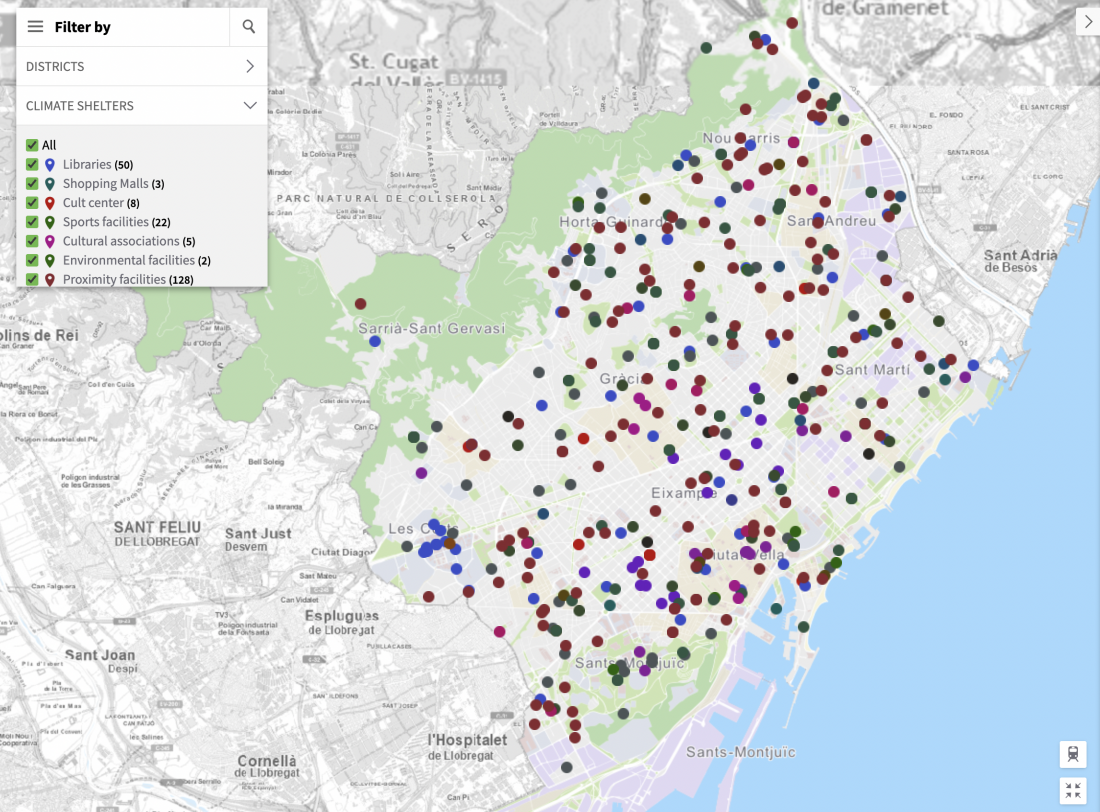Uncheck the All checkbox
The image size is (1100, 812).
pos(32,145)
